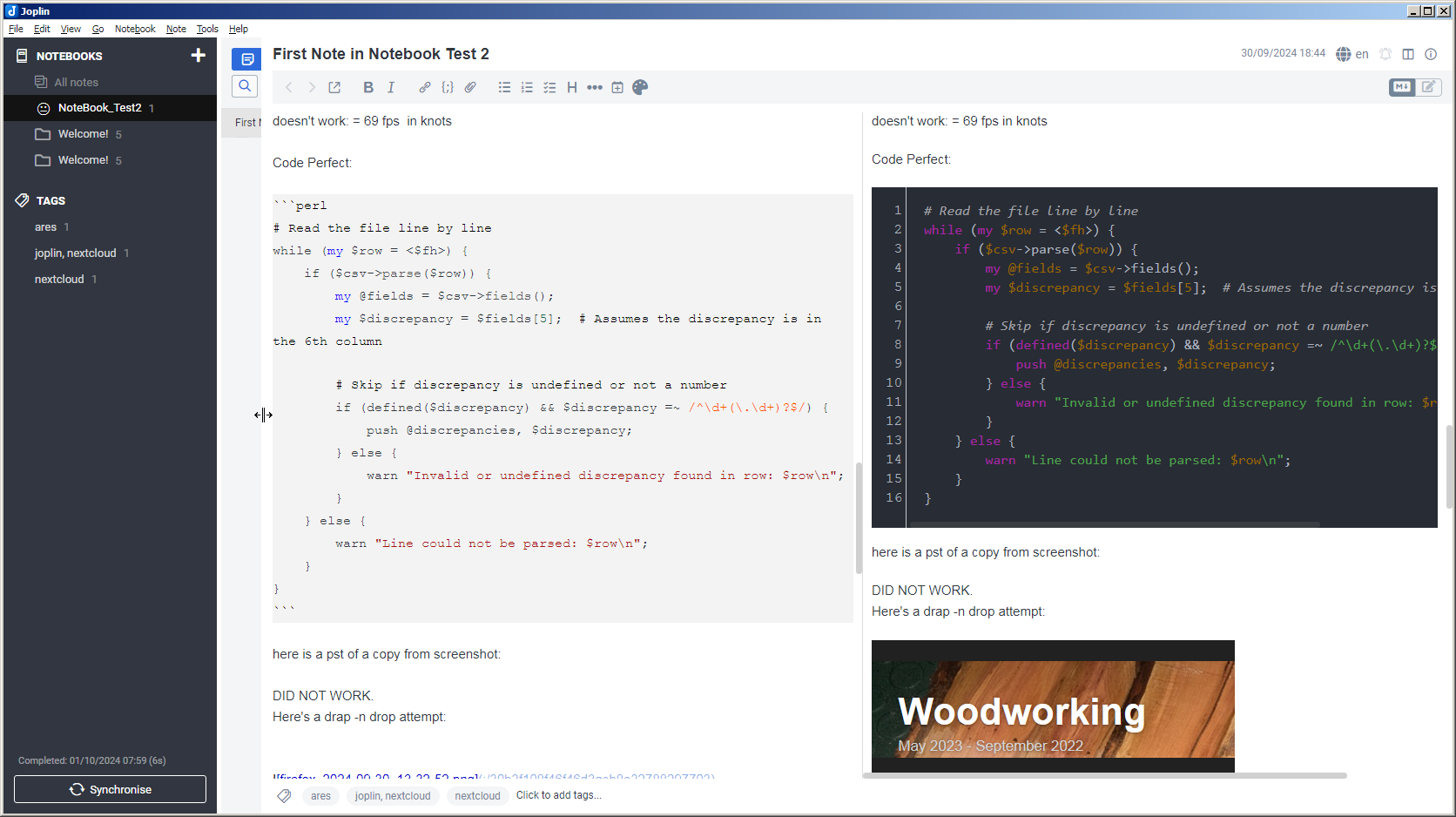The image size is (1456, 817).
Task: Toggle editor layout columns icon
Action: click(1408, 54)
